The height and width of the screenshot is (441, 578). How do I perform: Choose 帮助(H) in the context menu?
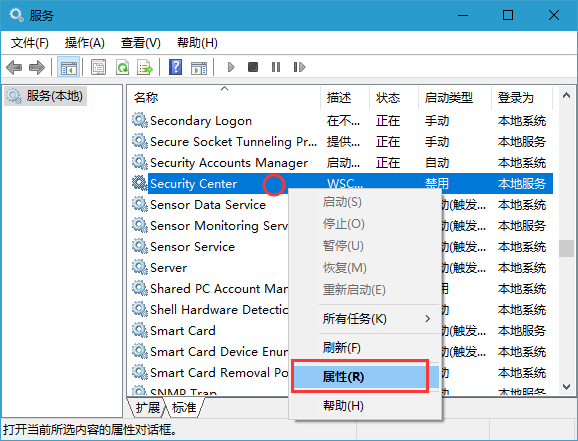point(365,406)
